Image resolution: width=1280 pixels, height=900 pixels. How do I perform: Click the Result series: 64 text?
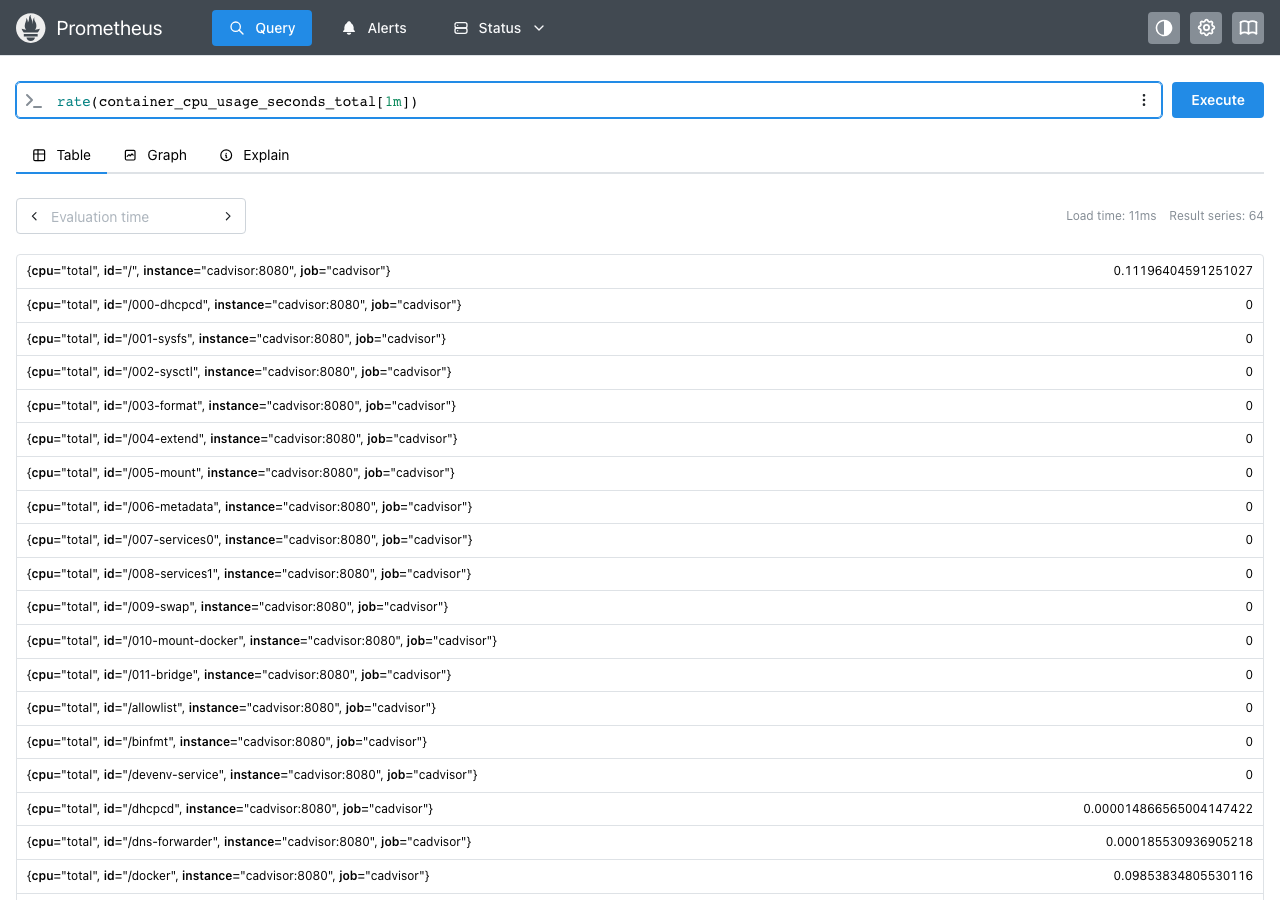click(x=1216, y=216)
